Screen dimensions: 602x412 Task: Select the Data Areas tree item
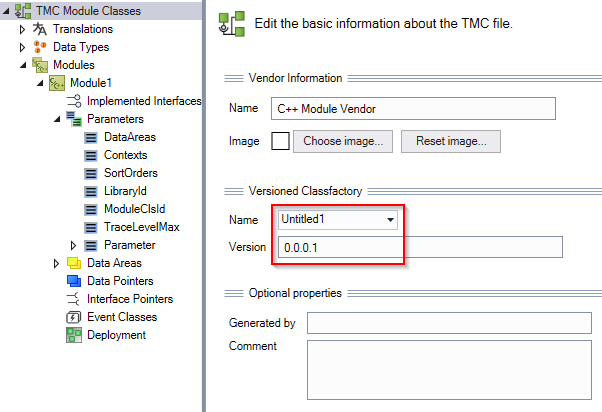(x=114, y=263)
